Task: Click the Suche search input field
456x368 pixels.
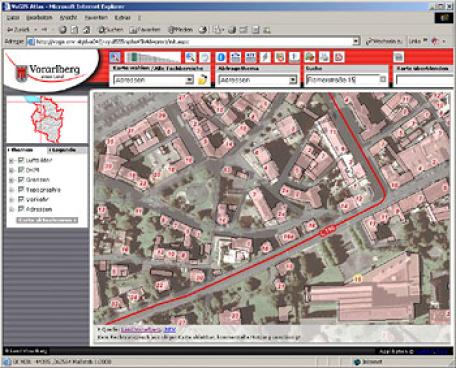Action: tap(343, 80)
